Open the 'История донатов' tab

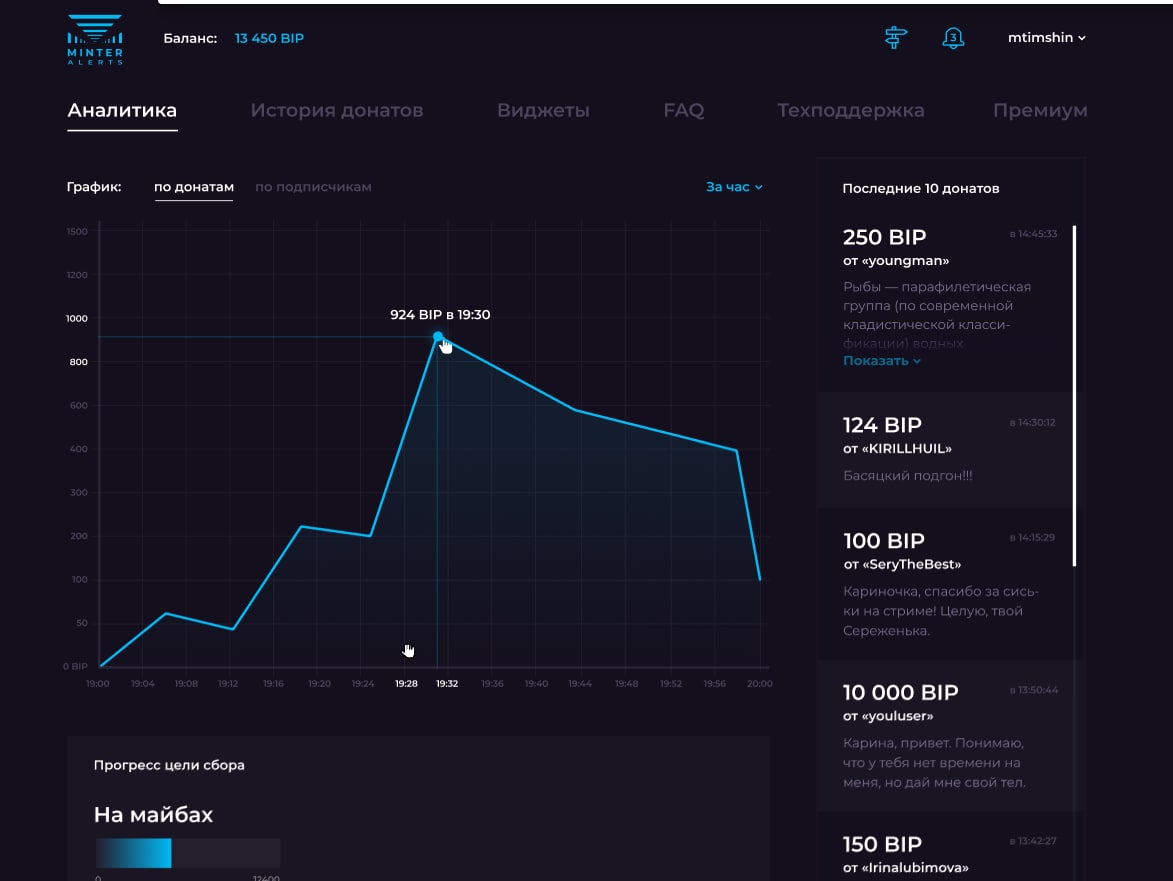coord(336,111)
